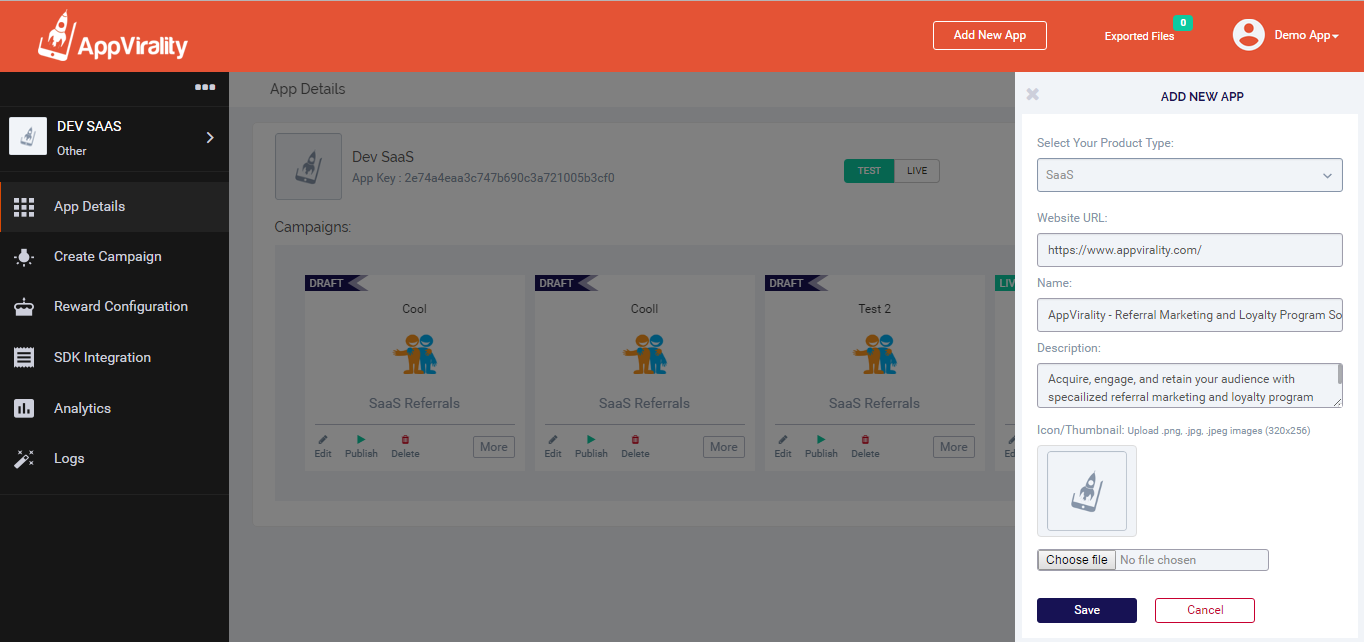
Task: Edit the Cooll campaign
Action: 553,446
